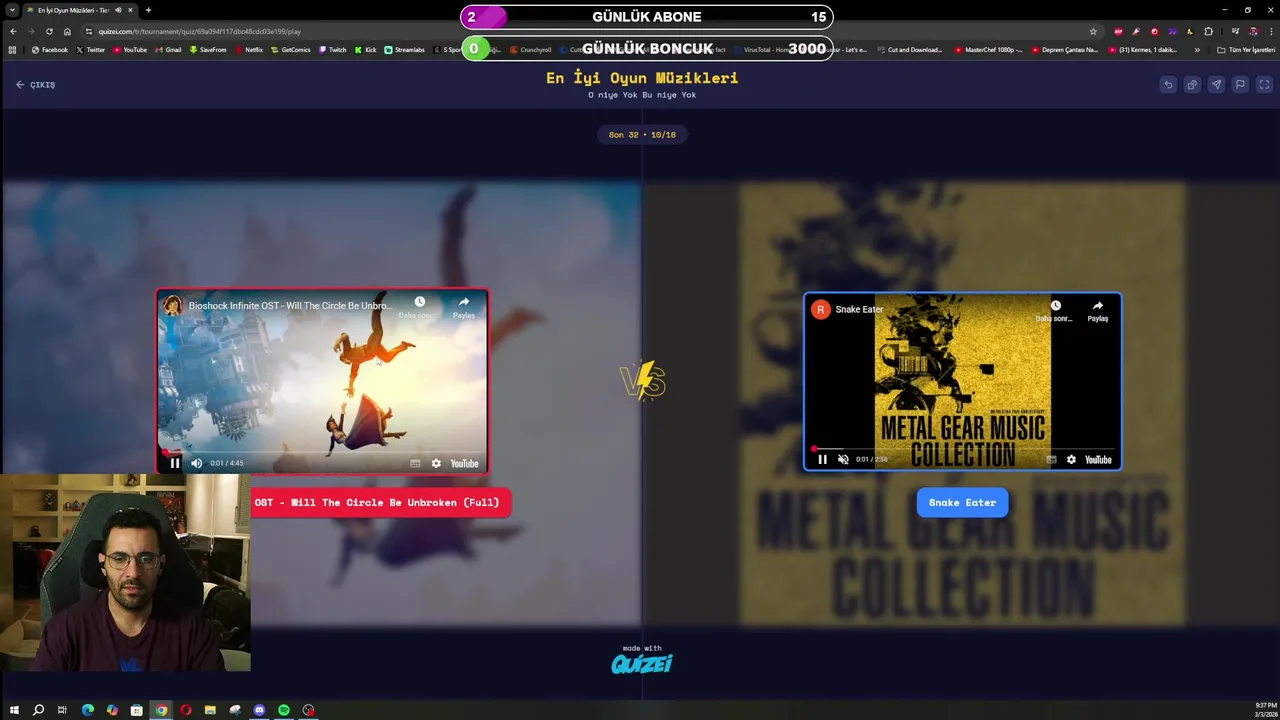Open taskbar Search
This screenshot has height=720, width=1280.
click(38, 710)
